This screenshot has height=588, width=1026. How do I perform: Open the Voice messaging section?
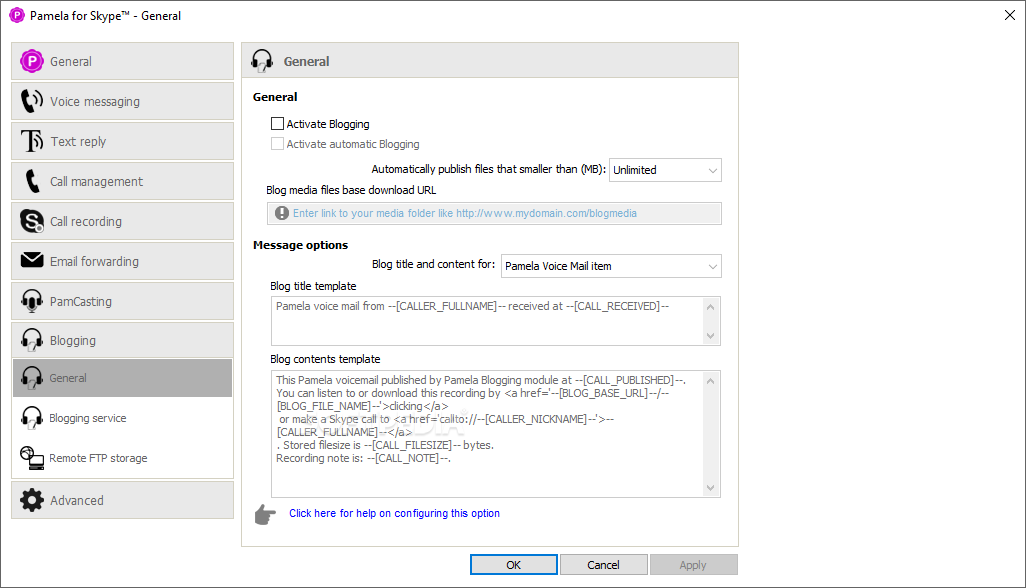[x=122, y=101]
